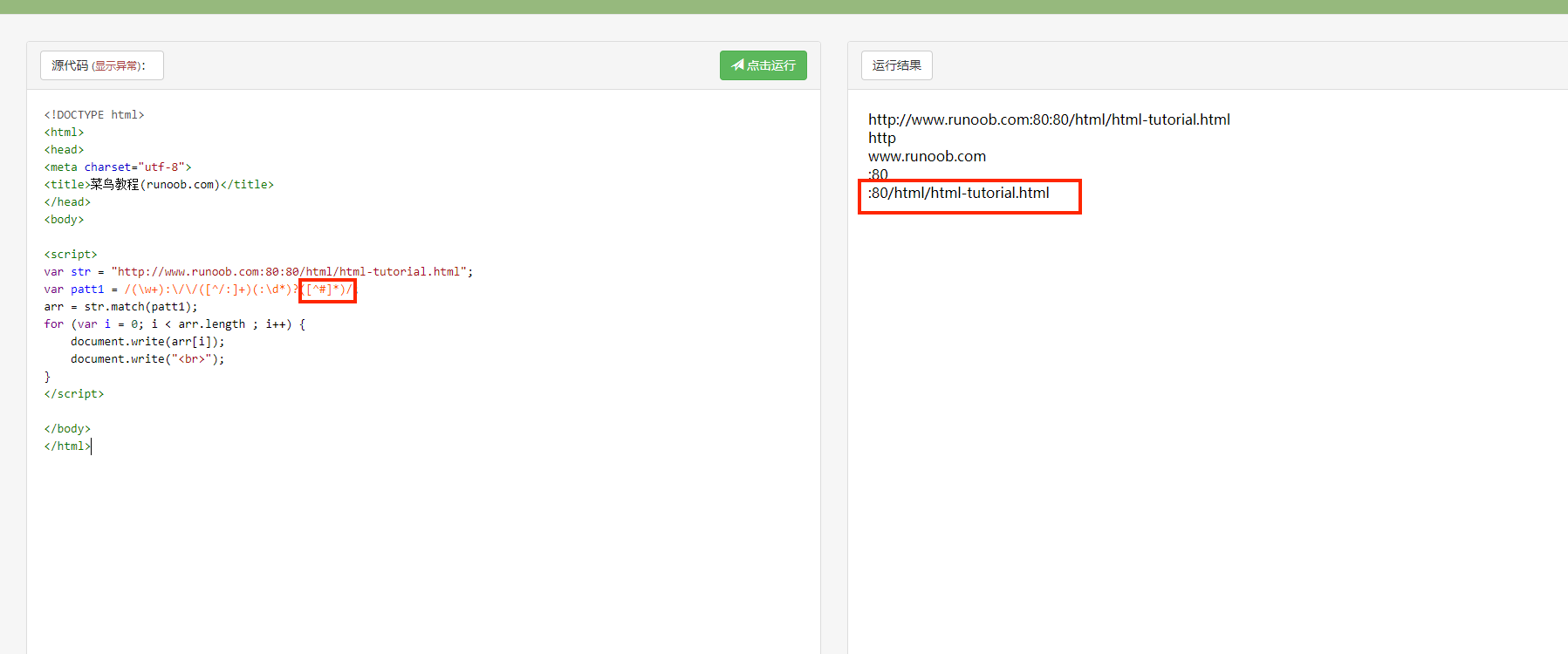
Task: Click the paper-plane icon in run button
Action: click(x=737, y=65)
